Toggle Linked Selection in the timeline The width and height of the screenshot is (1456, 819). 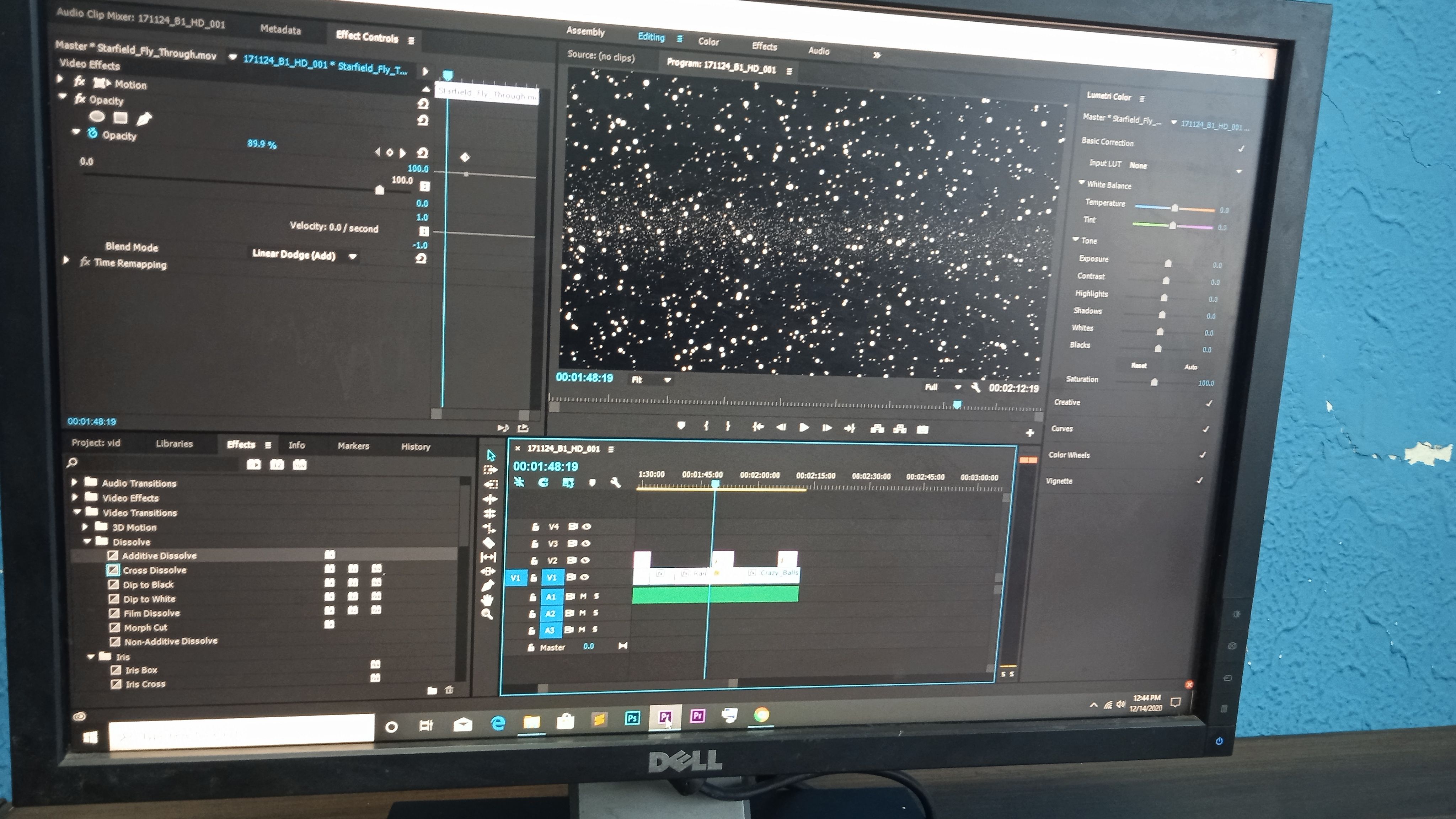568,483
